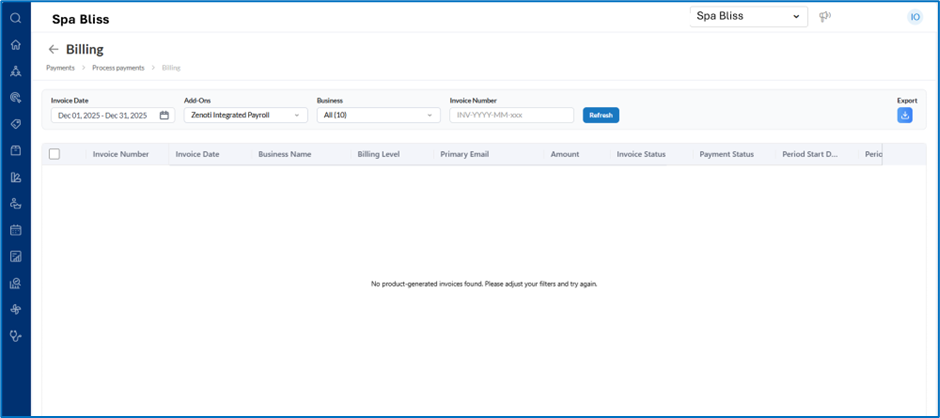Open the price tag sidebar icon
This screenshot has height=418, width=940.
(16, 124)
